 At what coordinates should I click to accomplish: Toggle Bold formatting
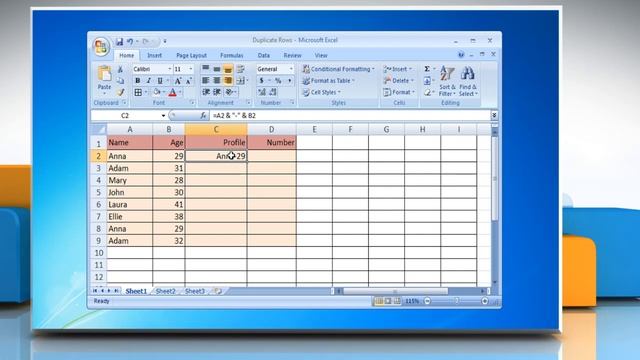tap(138, 81)
